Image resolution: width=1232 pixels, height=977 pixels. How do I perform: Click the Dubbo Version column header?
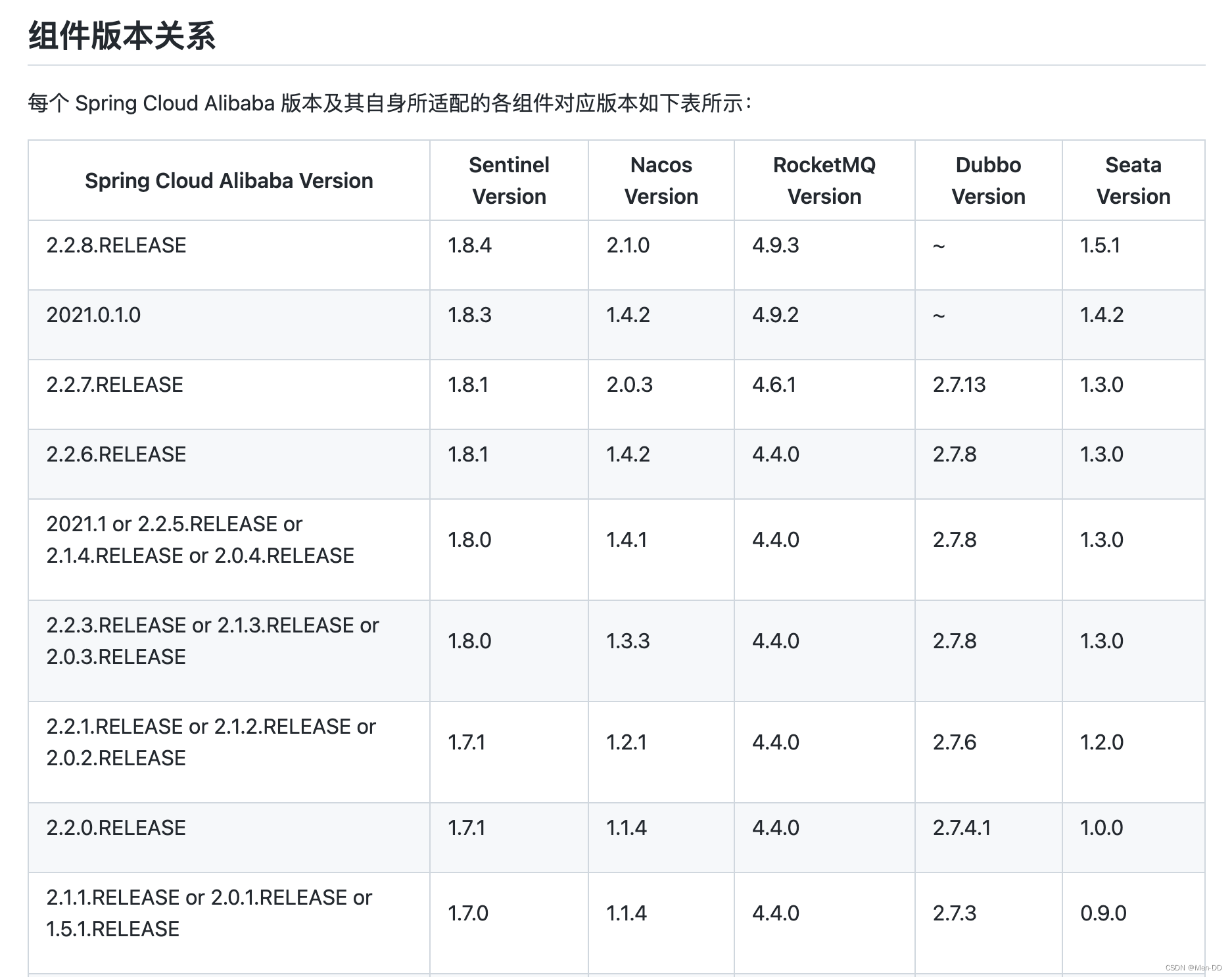[x=988, y=181]
